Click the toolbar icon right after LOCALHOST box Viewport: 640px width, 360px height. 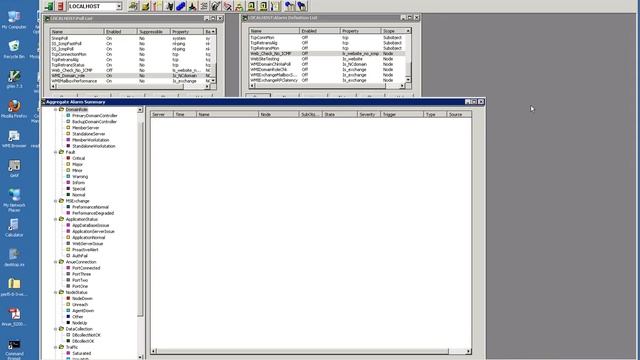pos(133,6)
